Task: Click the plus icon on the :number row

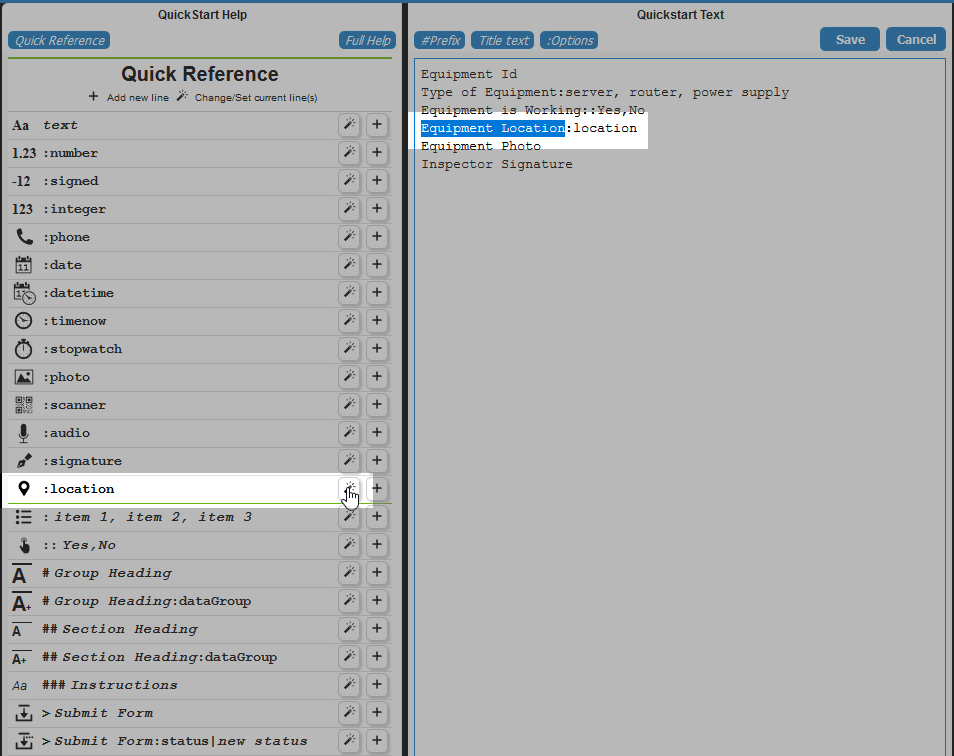Action: click(377, 153)
